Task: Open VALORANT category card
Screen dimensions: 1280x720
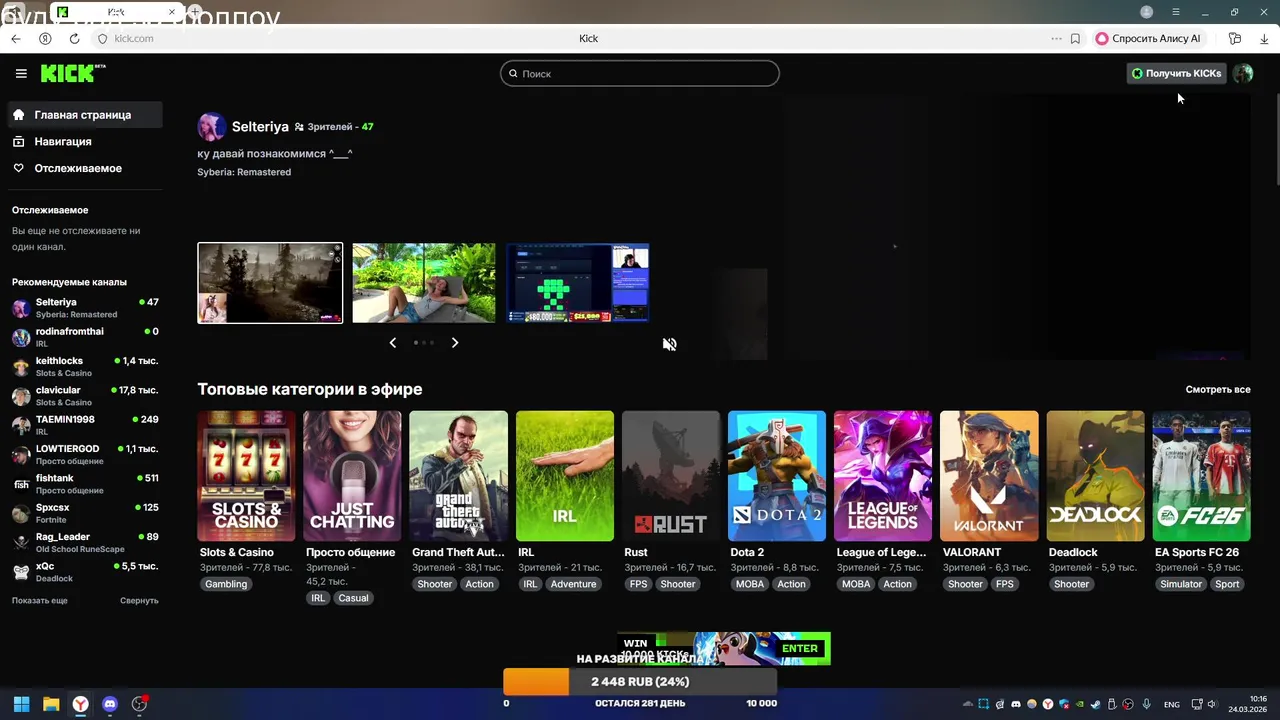Action: click(989, 476)
